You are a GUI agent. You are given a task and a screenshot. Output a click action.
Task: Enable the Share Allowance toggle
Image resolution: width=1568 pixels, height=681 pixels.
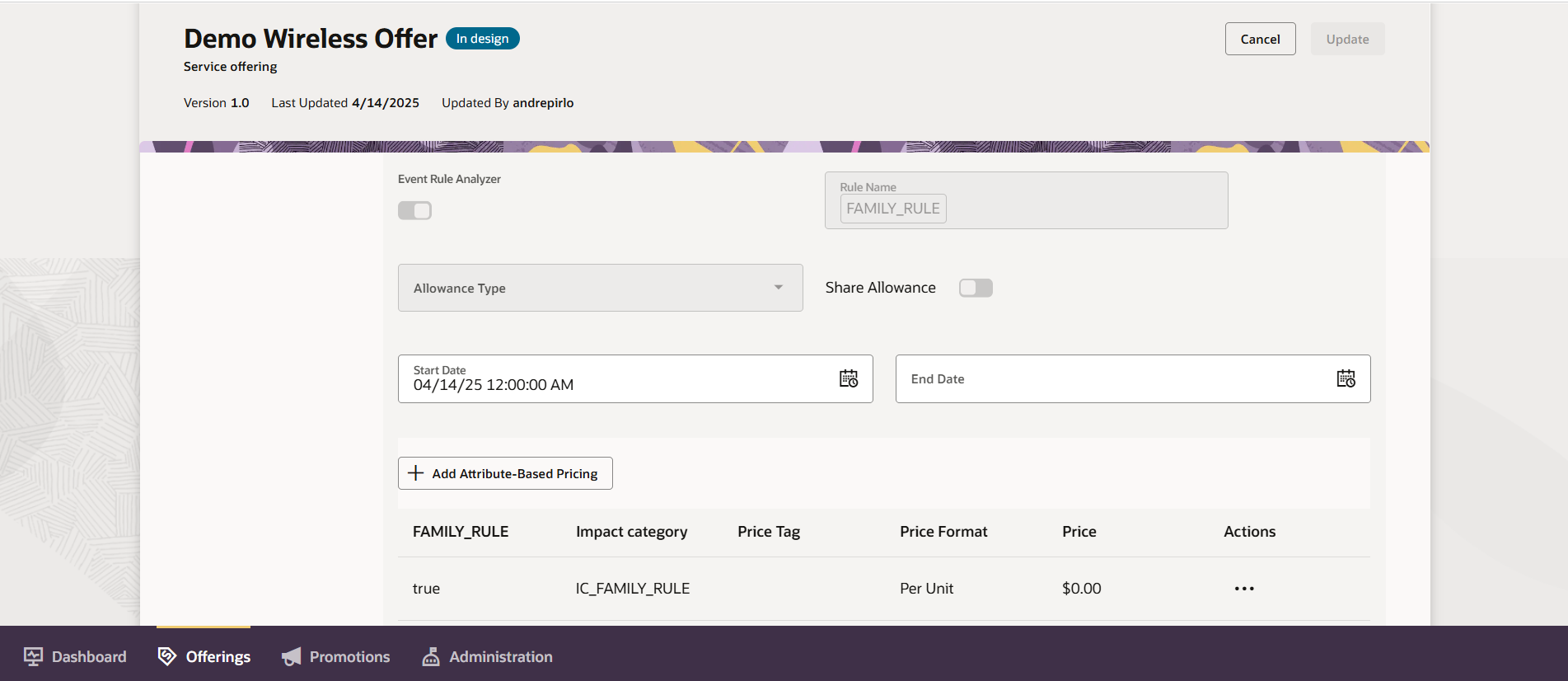click(x=976, y=288)
